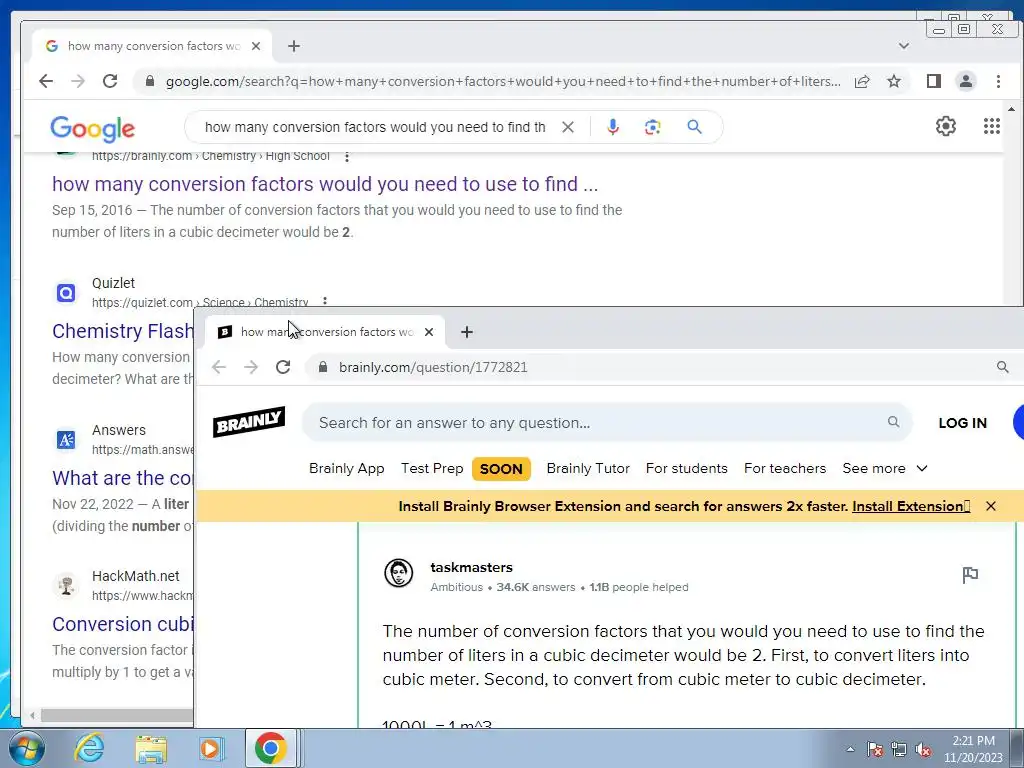Click the SOON badge next to Test Prep

tap(501, 469)
